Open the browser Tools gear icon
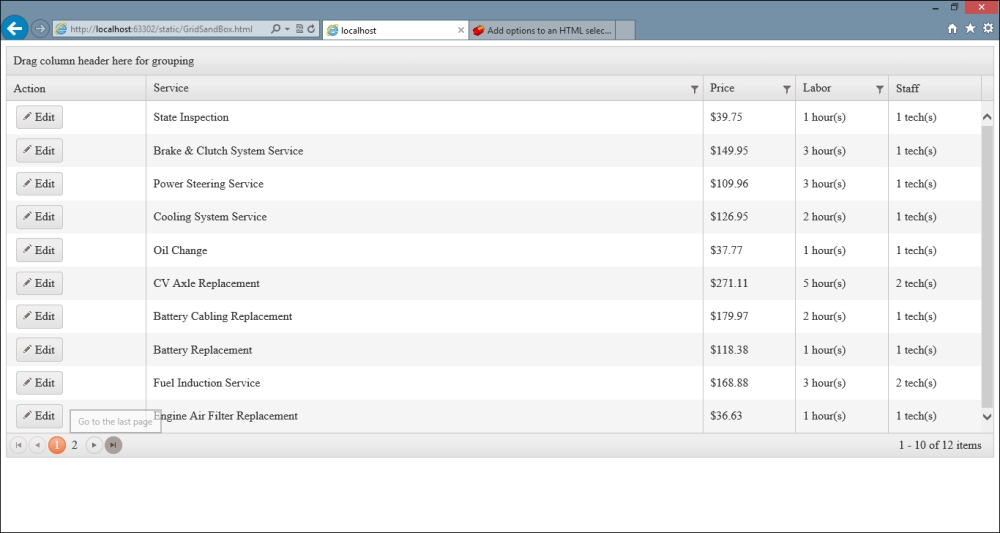This screenshot has height=533, width=1000. [988, 28]
